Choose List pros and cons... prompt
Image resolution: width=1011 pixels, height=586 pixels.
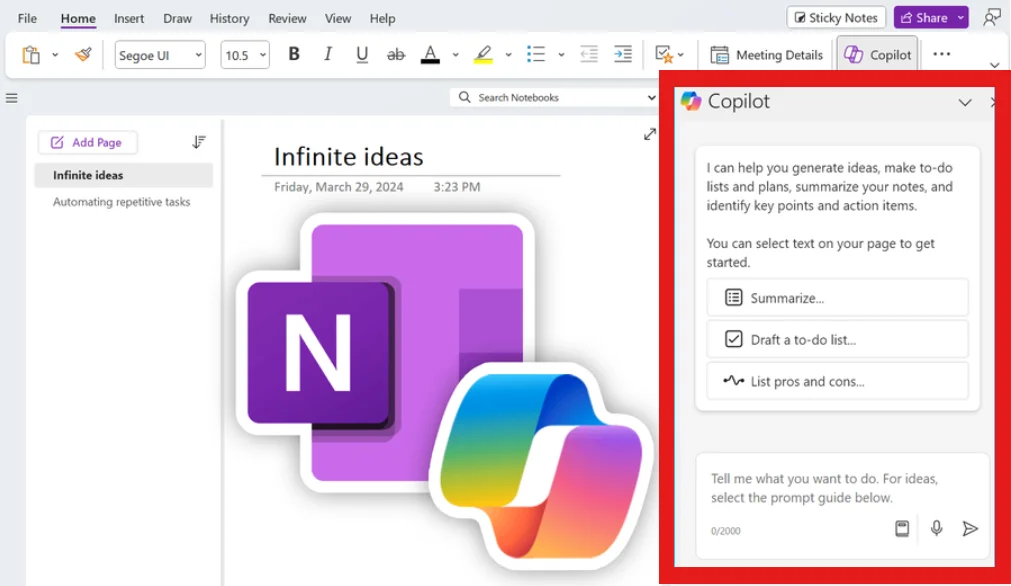pyautogui.click(x=837, y=381)
